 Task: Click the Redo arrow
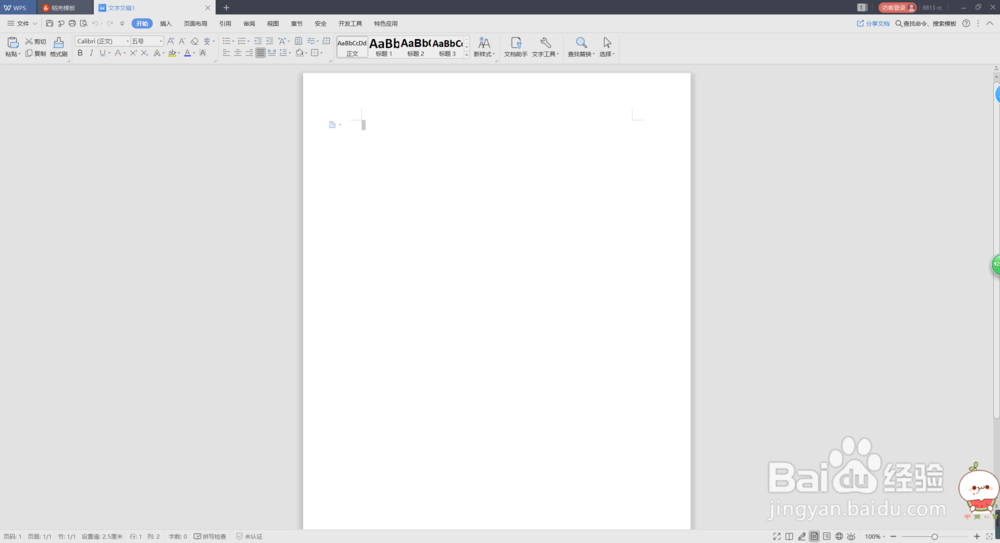coord(110,24)
